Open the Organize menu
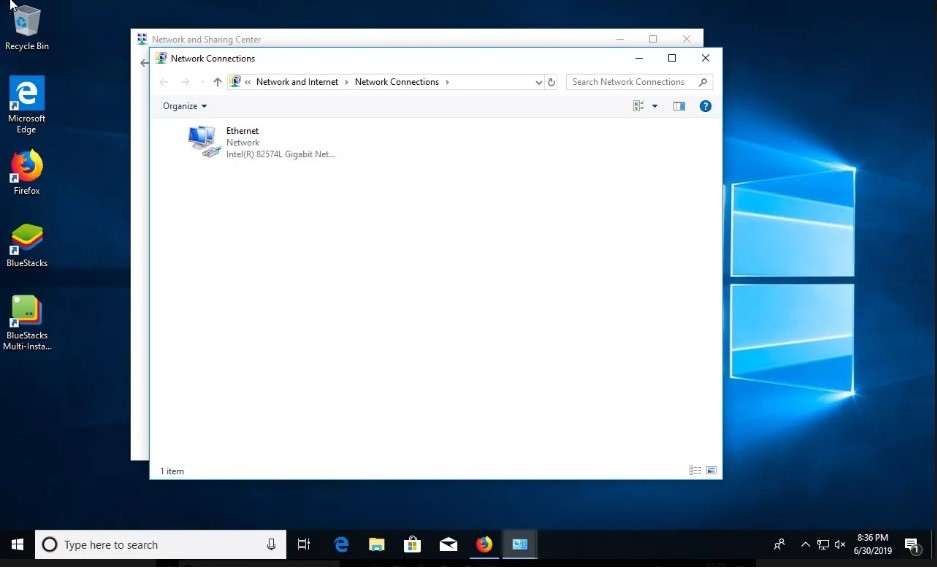This screenshot has width=937, height=569. point(185,106)
